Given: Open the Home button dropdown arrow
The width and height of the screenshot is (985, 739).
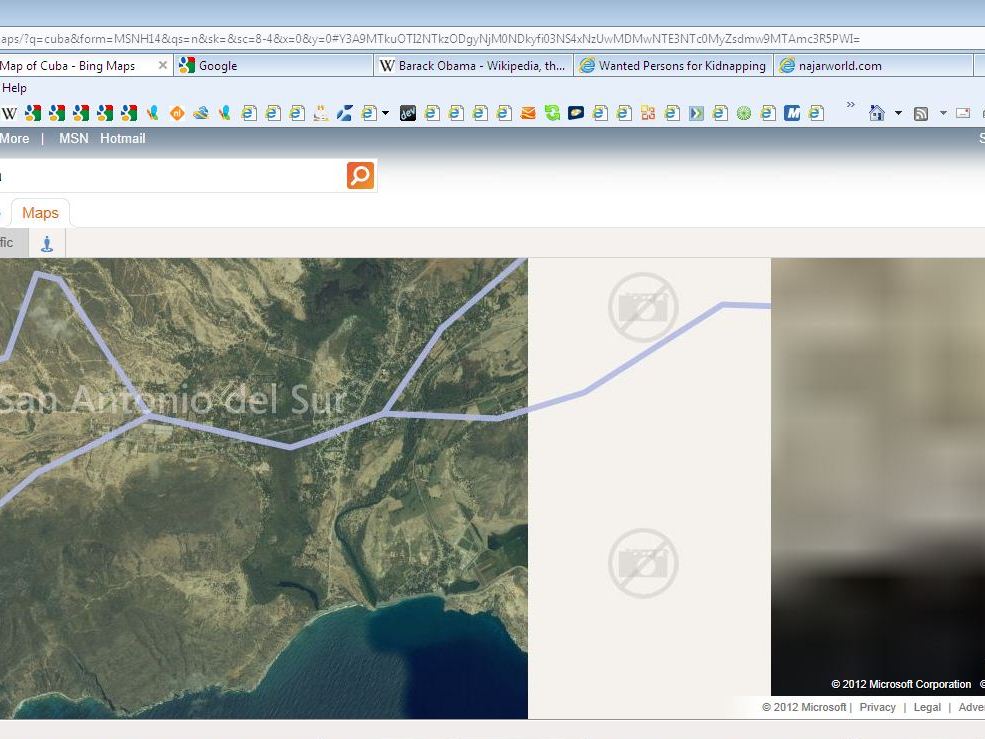Looking at the screenshot, I should pyautogui.click(x=898, y=113).
